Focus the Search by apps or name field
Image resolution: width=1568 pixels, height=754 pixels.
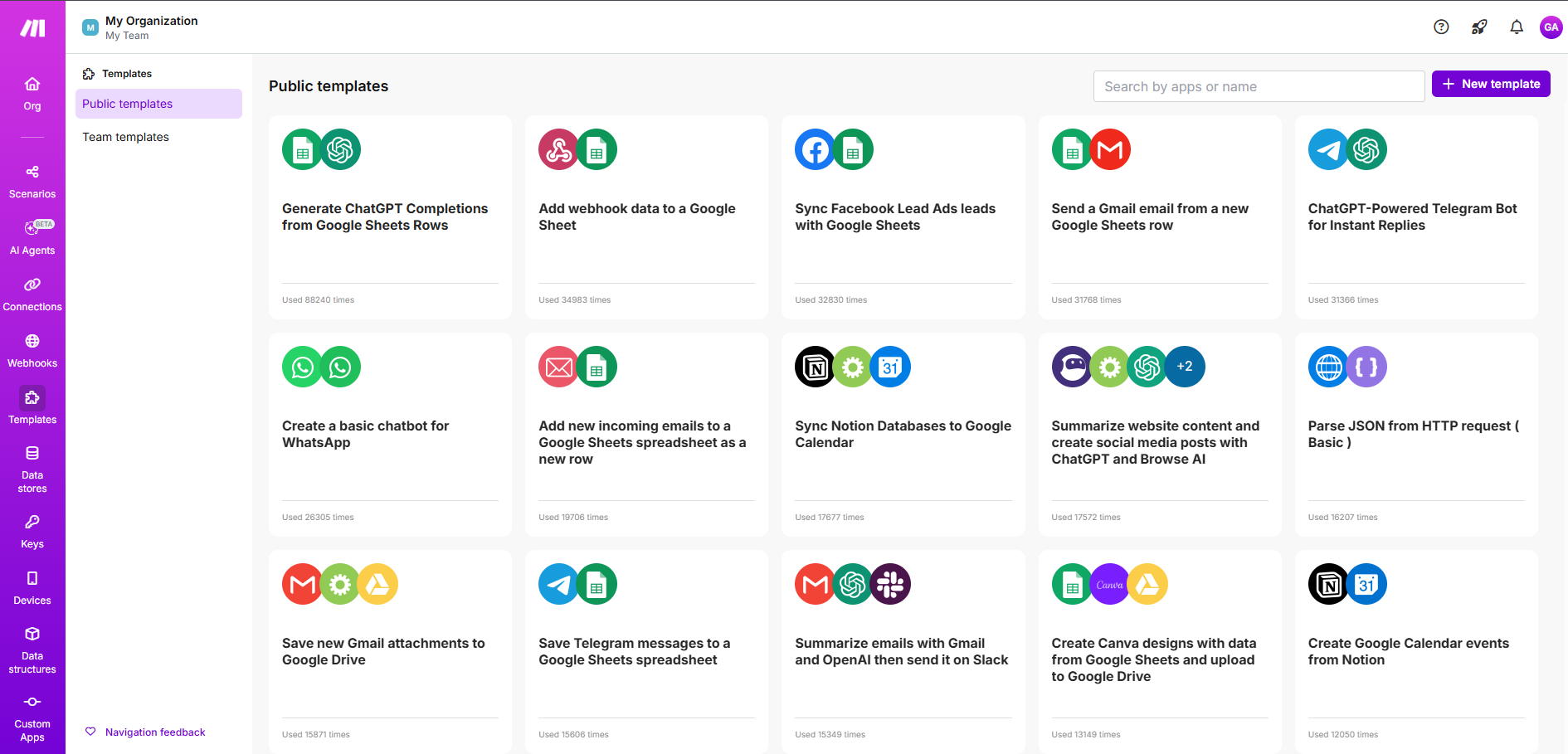(x=1258, y=86)
